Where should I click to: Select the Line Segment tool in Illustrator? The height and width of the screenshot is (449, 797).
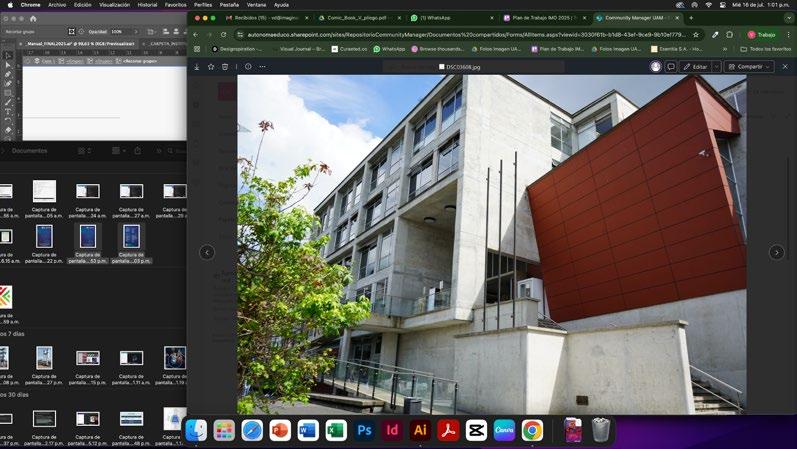(8, 102)
